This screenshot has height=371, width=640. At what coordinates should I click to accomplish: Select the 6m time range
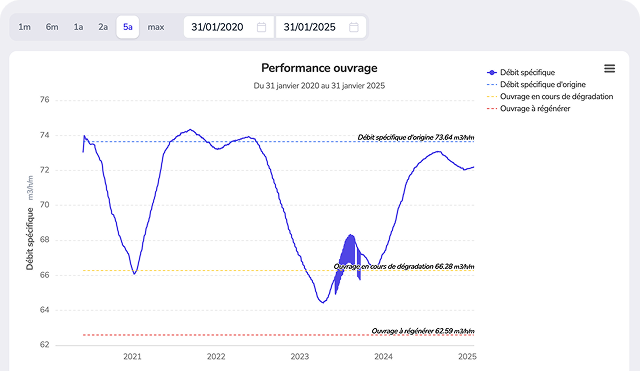(x=52, y=27)
